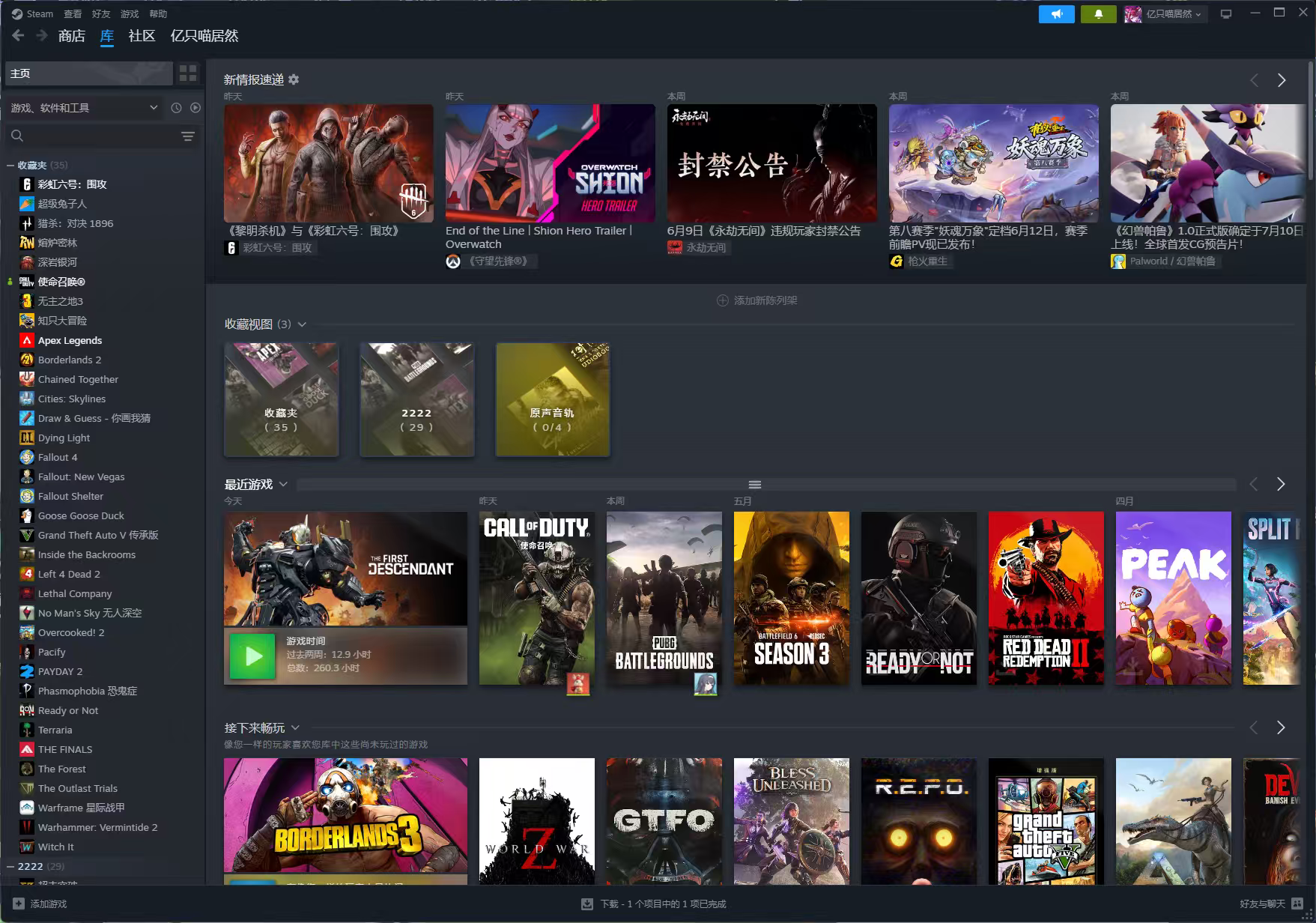Open the Steam menu

click(x=40, y=13)
